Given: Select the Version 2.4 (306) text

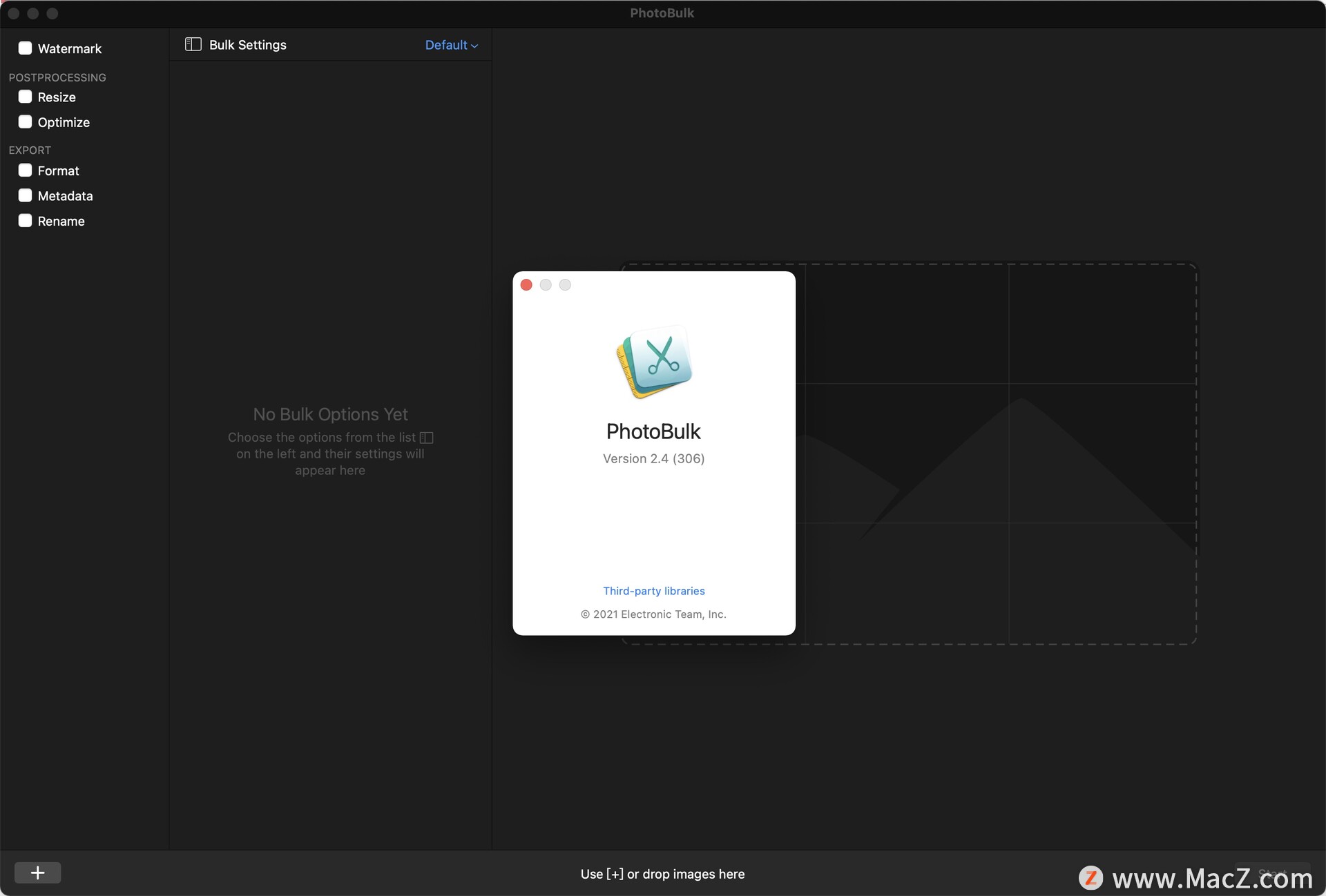Looking at the screenshot, I should 653,458.
